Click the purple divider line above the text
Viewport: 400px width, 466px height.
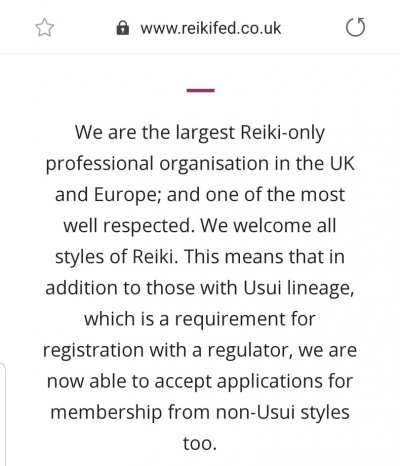[200, 90]
